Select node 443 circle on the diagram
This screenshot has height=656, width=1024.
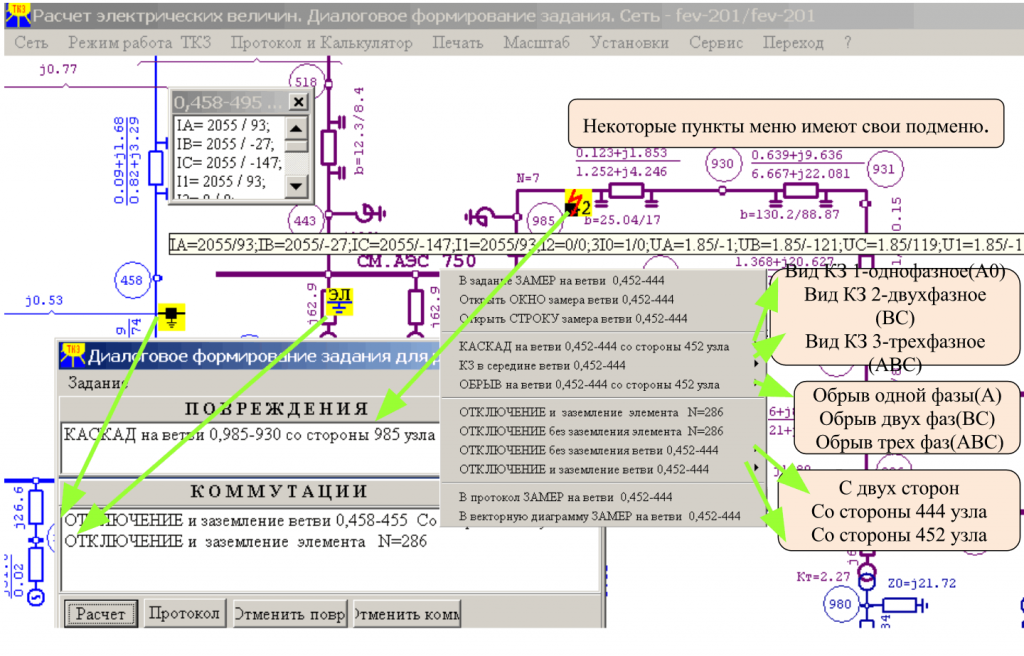(x=305, y=219)
